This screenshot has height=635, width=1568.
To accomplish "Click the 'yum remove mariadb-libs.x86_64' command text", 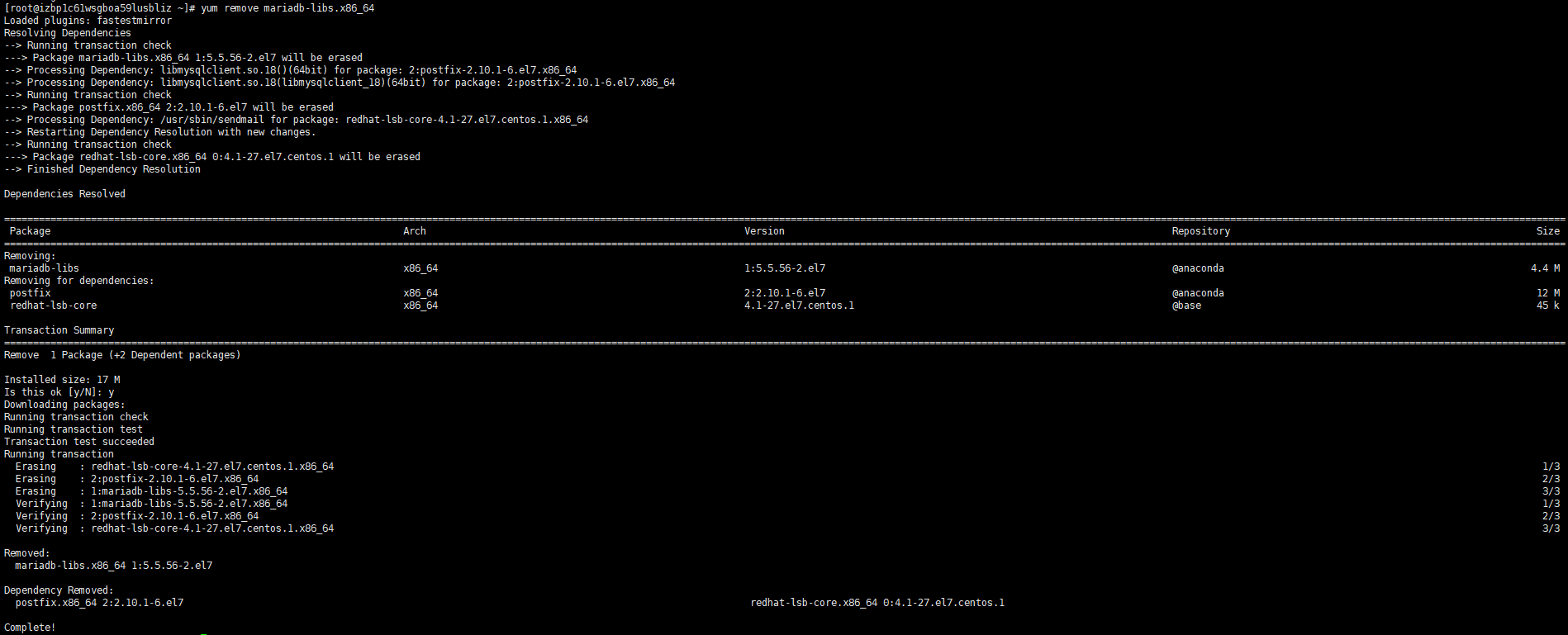I will click(287, 8).
